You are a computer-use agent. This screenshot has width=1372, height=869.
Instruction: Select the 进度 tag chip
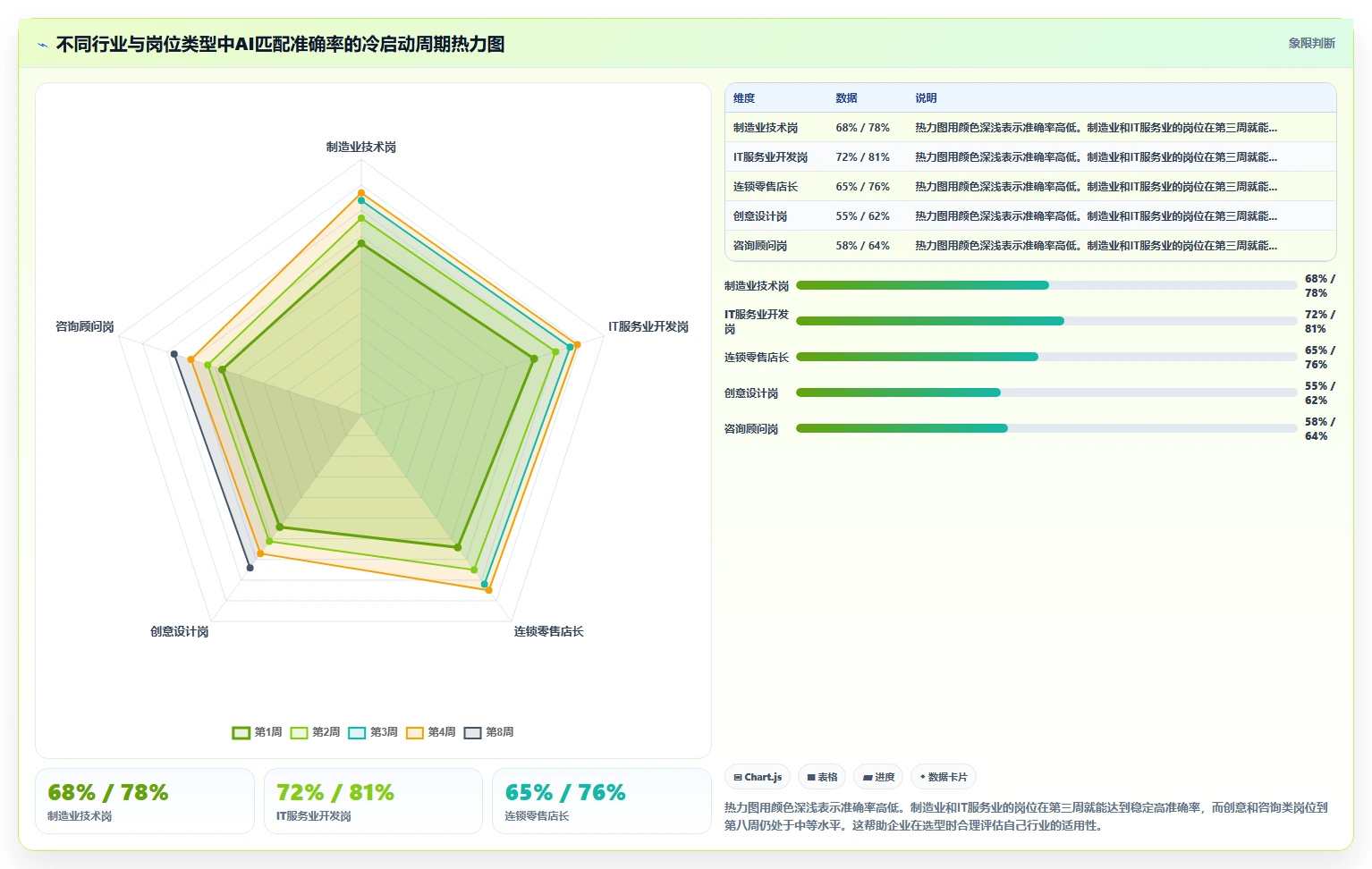(878, 777)
